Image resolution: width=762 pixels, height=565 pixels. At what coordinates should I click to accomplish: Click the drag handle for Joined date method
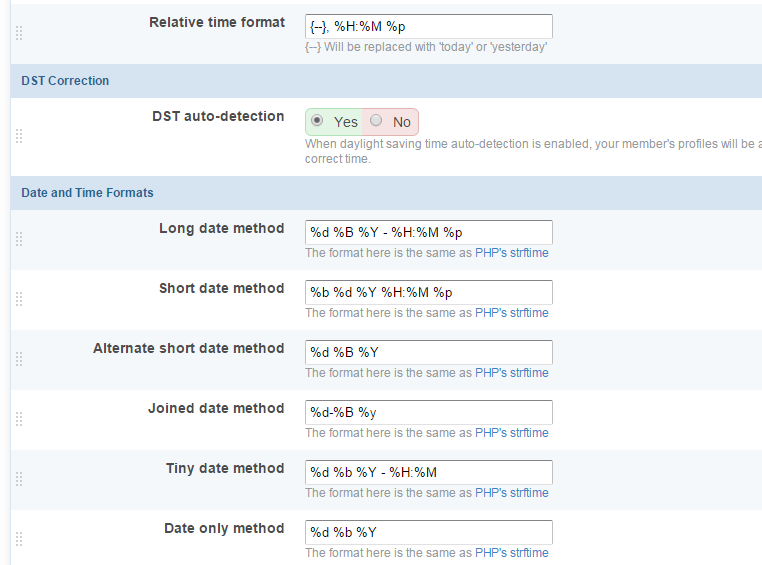19,419
